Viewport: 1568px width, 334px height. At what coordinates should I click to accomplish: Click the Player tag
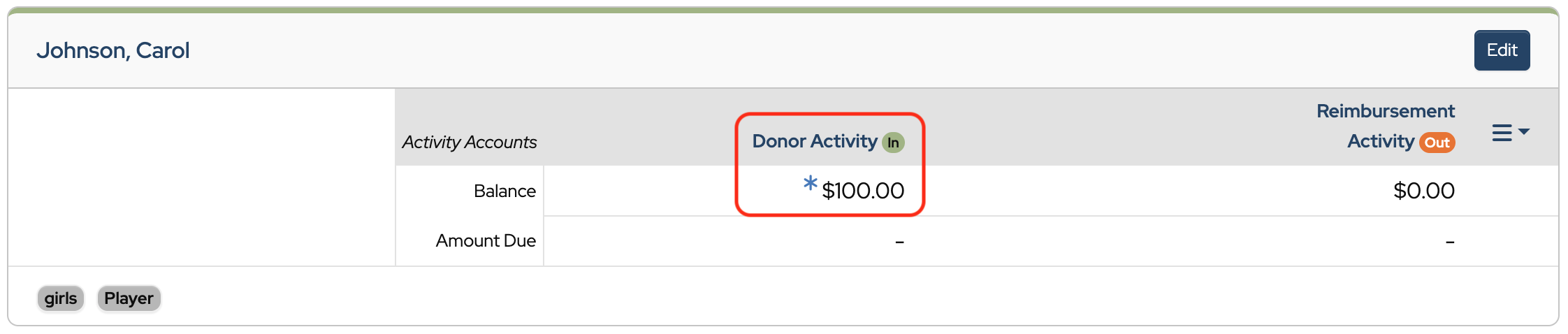(129, 298)
